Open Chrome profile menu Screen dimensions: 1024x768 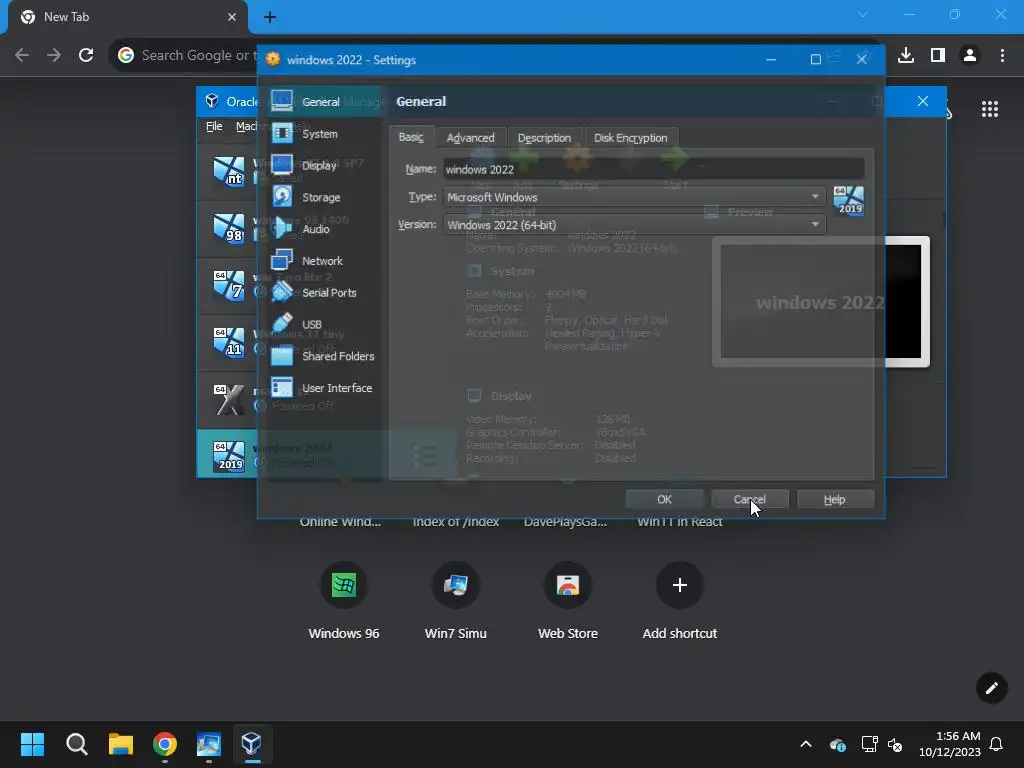(970, 56)
